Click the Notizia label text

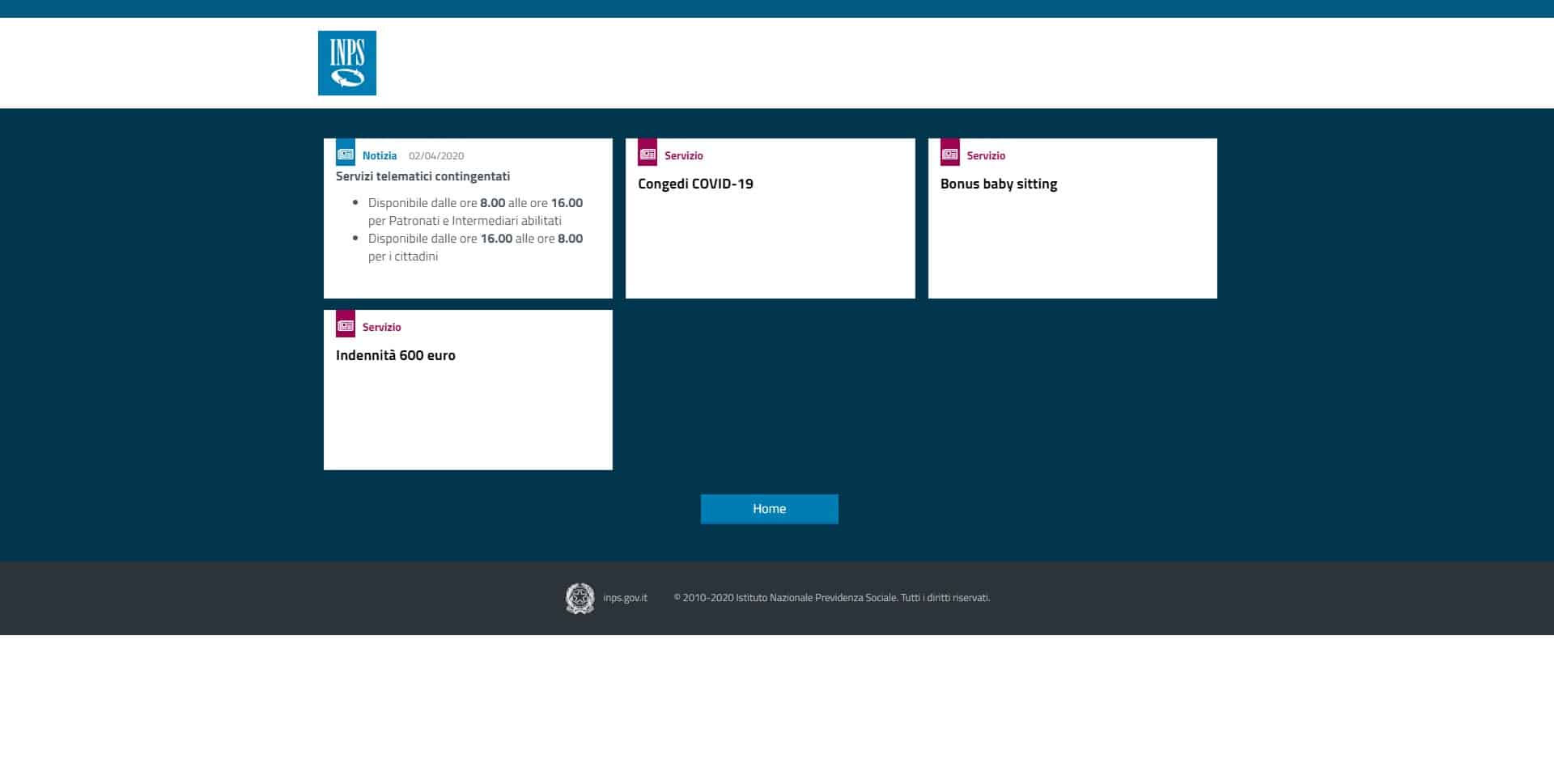380,156
